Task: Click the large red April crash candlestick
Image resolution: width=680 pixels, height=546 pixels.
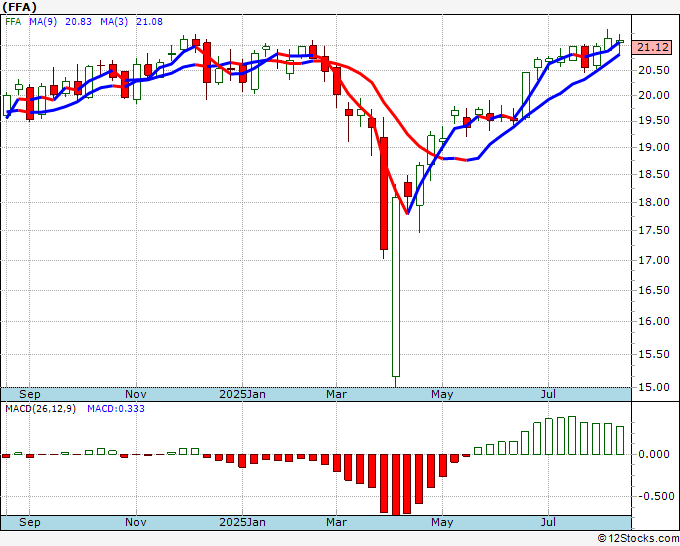Action: (x=384, y=193)
